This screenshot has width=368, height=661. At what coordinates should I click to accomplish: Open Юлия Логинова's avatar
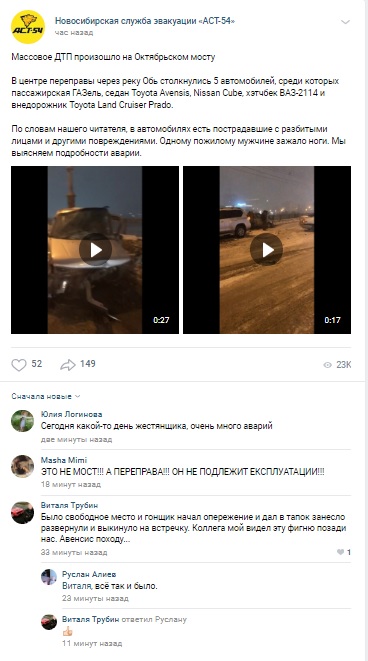click(x=22, y=421)
